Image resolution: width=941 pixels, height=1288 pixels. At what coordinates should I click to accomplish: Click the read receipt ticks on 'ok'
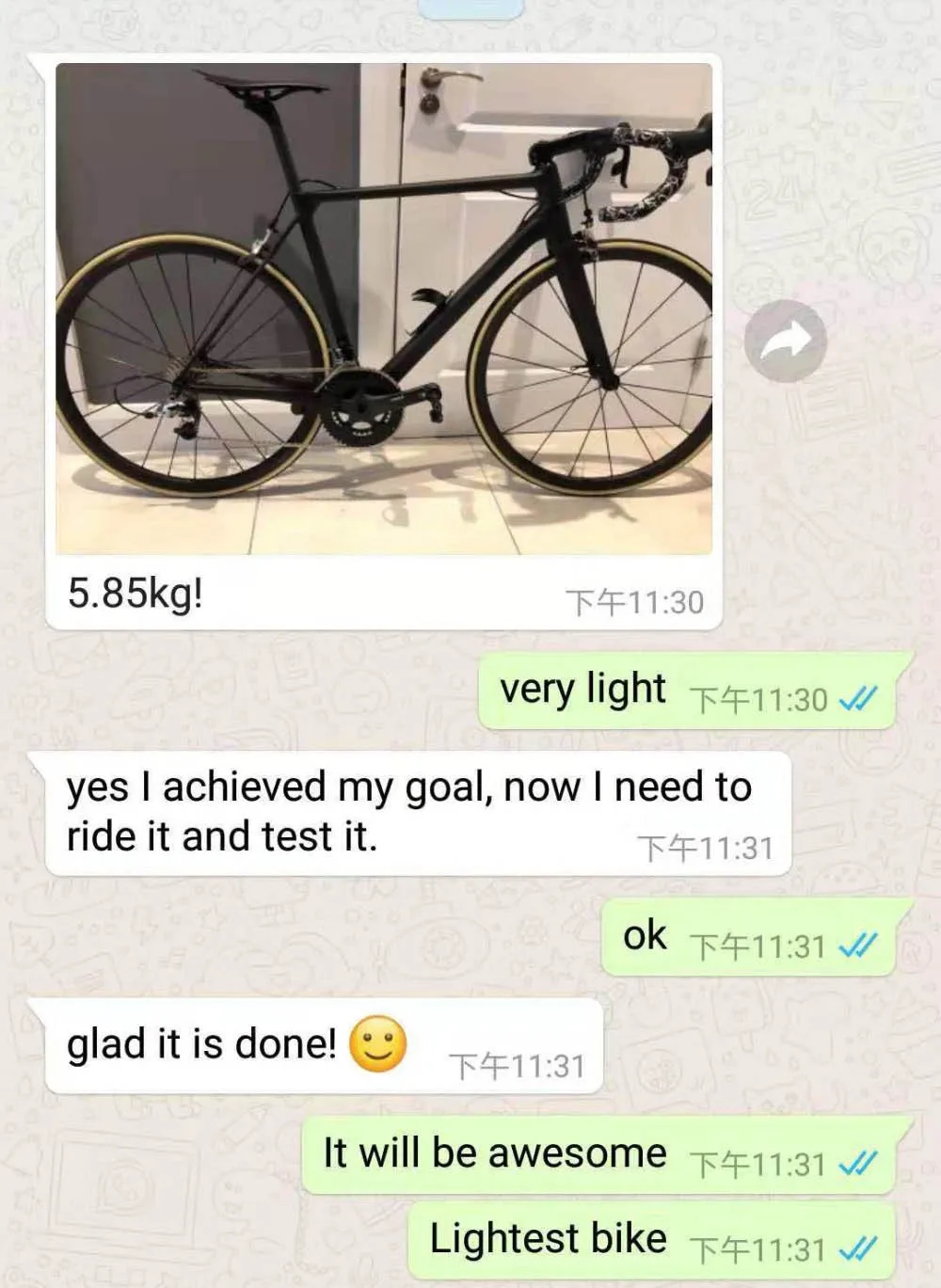[857, 946]
